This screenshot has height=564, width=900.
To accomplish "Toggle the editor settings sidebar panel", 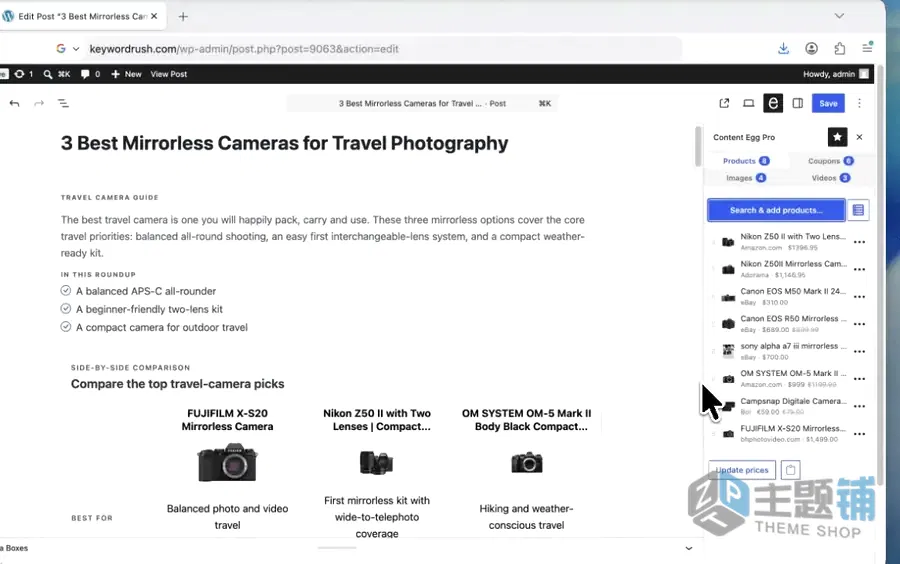I will point(798,103).
